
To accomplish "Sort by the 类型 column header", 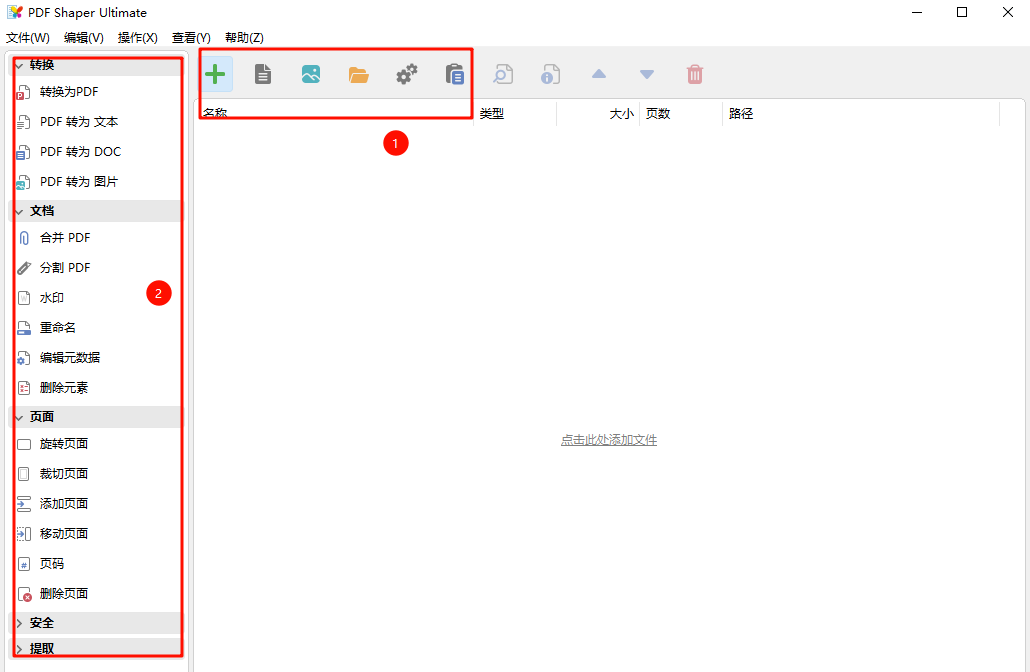I will pos(515,114).
